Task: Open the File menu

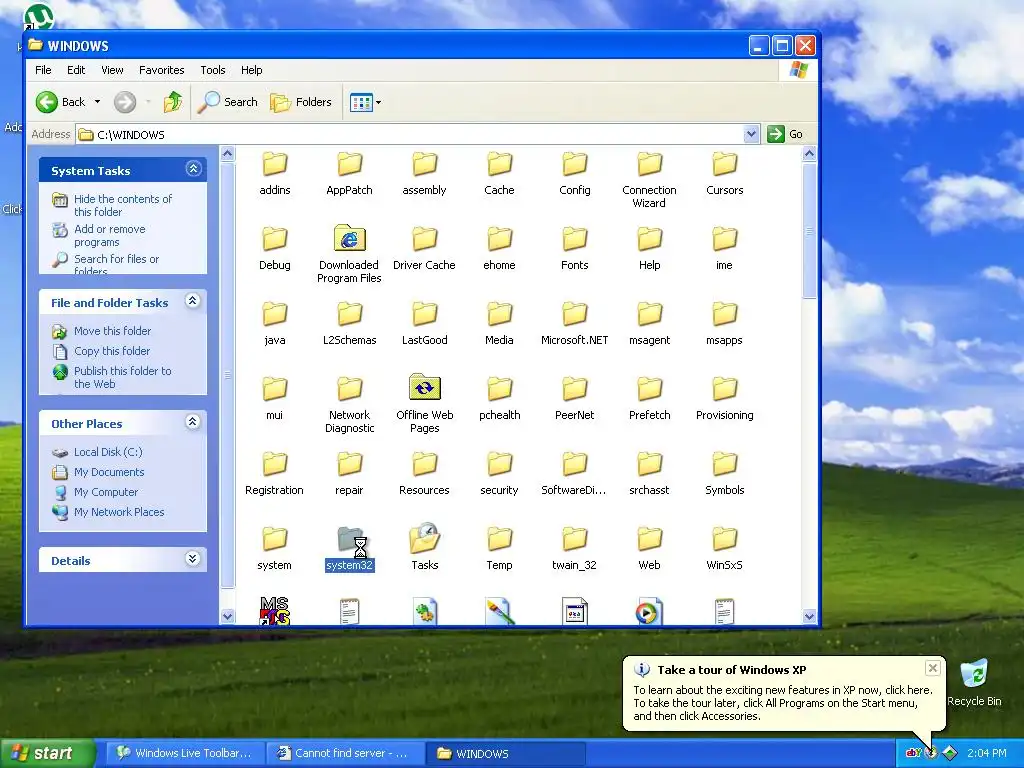Action: pos(43,70)
